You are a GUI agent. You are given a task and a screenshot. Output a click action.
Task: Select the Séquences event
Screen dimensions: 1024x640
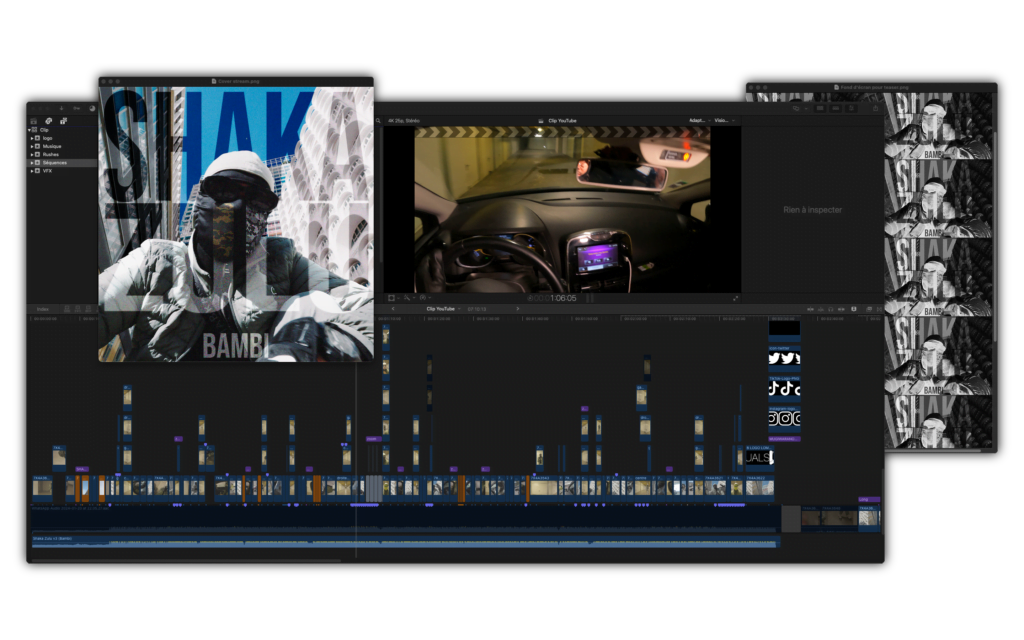(55, 163)
